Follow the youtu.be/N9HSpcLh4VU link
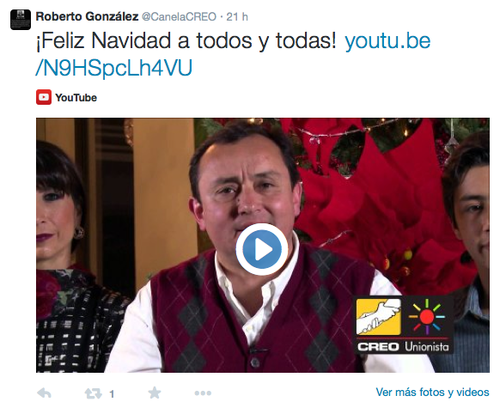Image resolution: width=500 pixels, height=408 pixels. (233, 54)
